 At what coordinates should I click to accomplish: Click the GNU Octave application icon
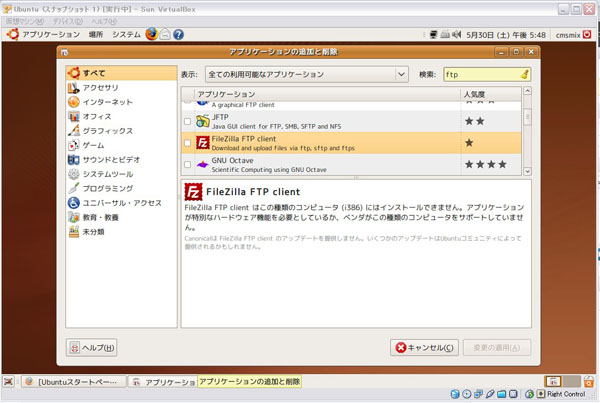pyautogui.click(x=202, y=165)
